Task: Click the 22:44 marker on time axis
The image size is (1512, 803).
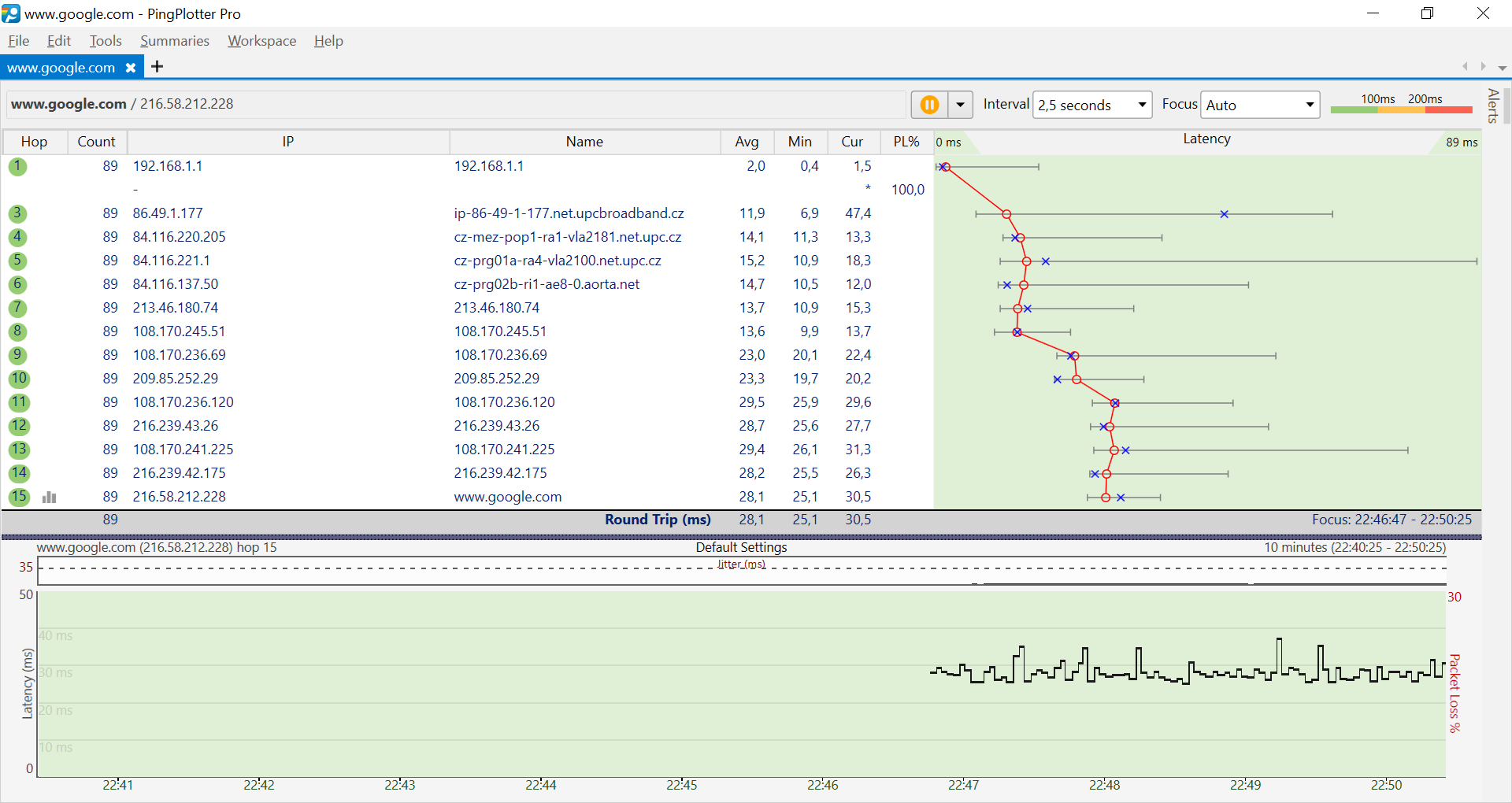Action: click(540, 785)
